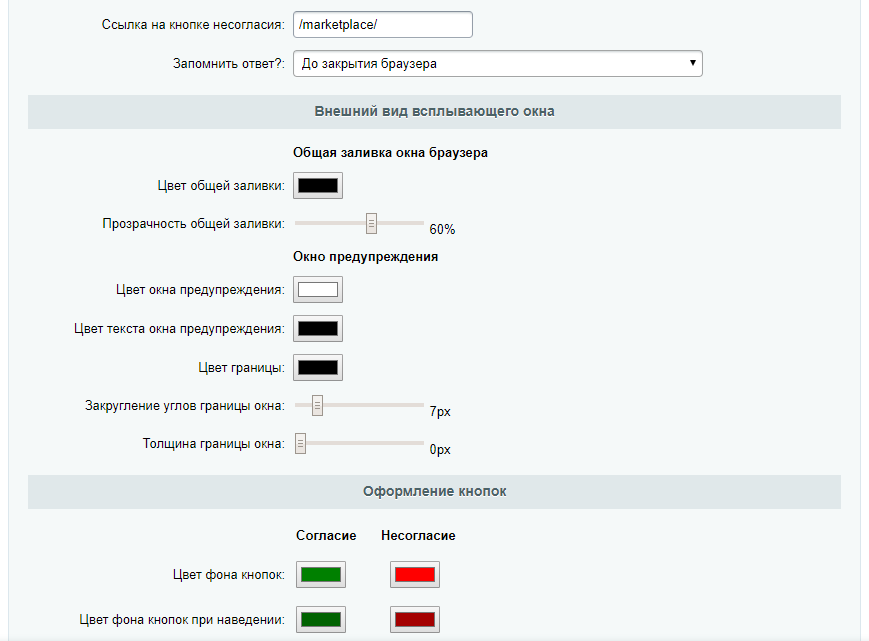Click the 'Согласие' column heading

pyautogui.click(x=326, y=536)
